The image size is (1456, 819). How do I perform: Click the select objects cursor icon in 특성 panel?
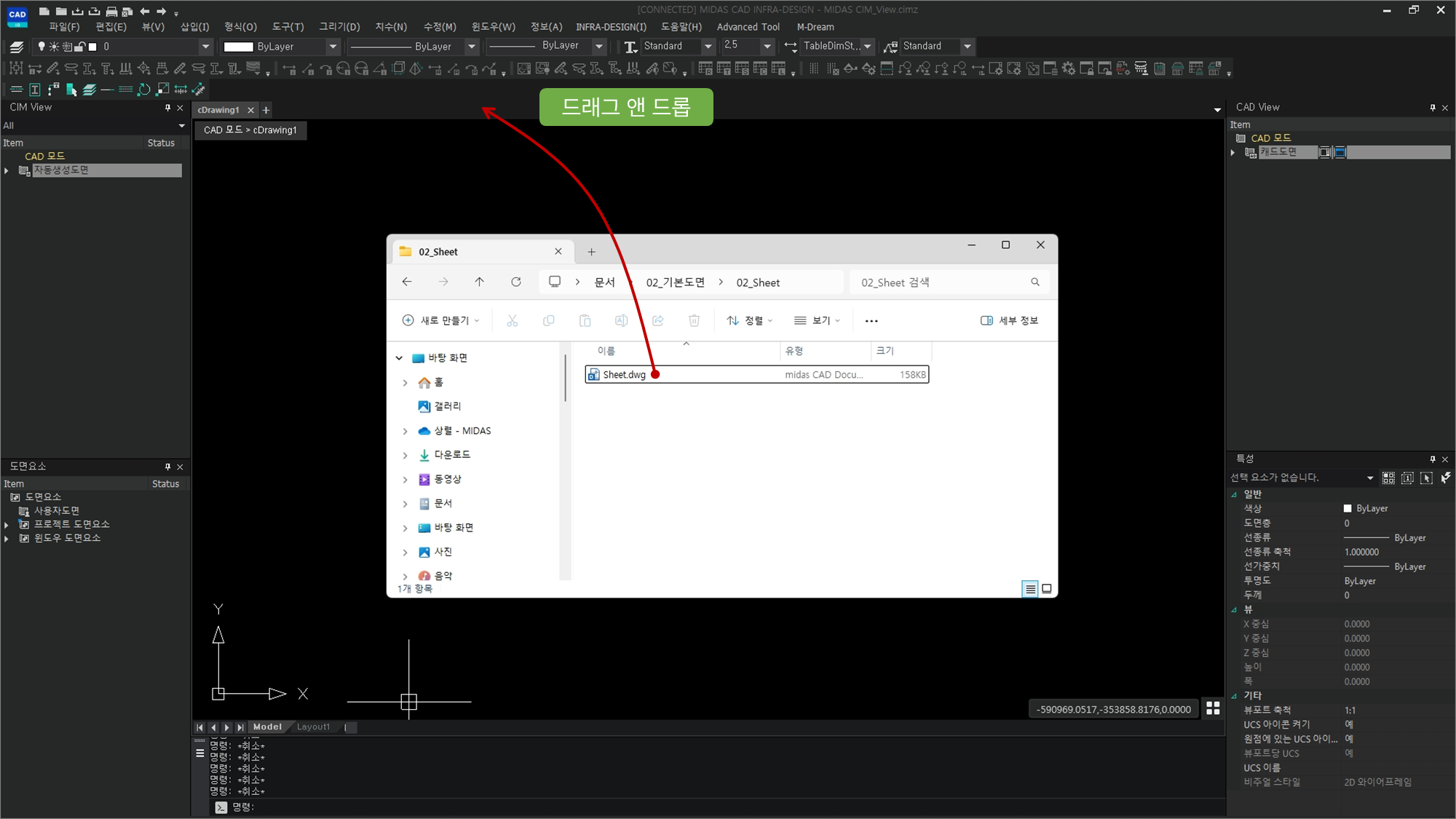coord(1426,478)
